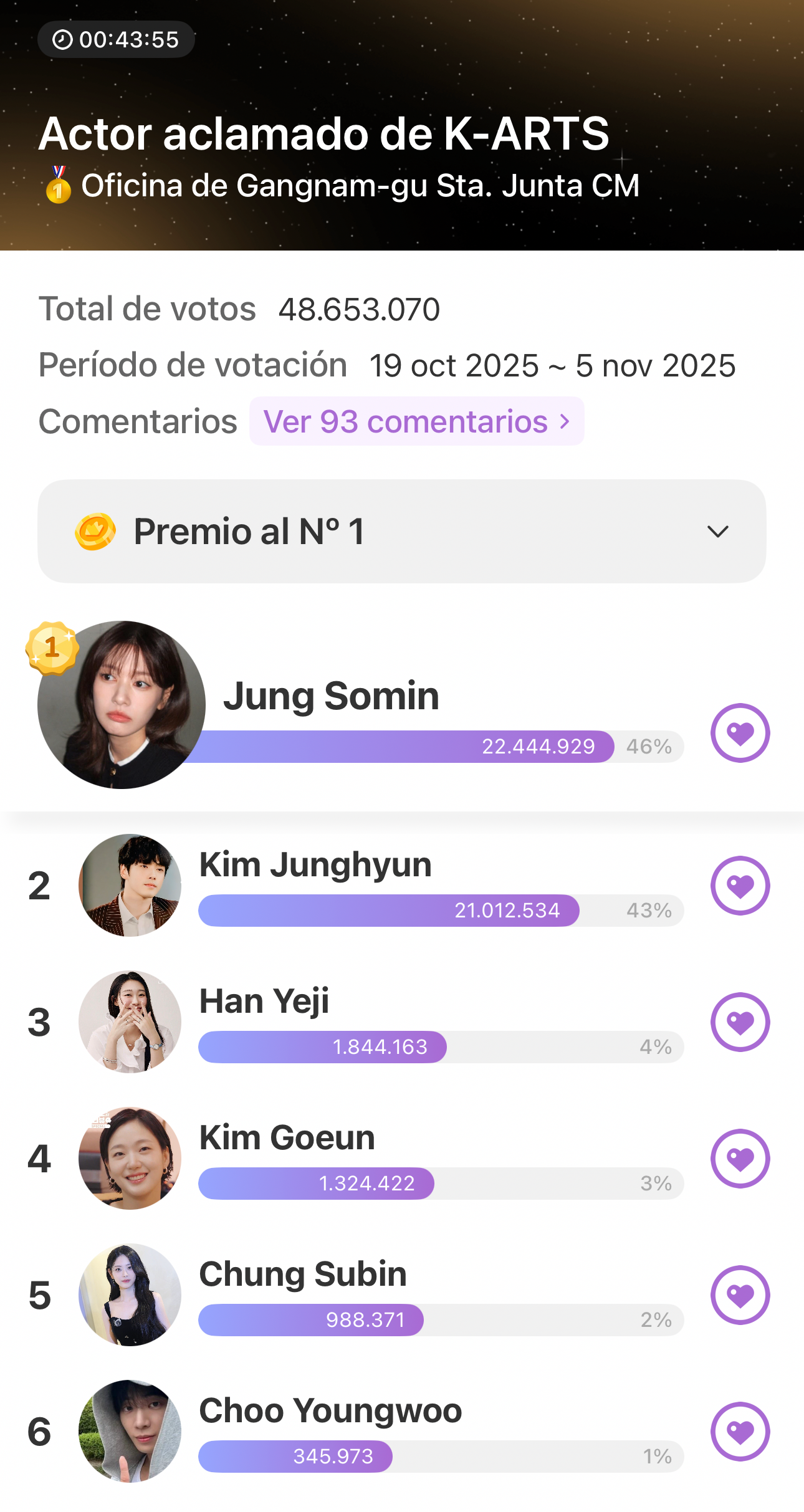
Task: Click the gold medal icon under the title
Action: click(x=58, y=185)
